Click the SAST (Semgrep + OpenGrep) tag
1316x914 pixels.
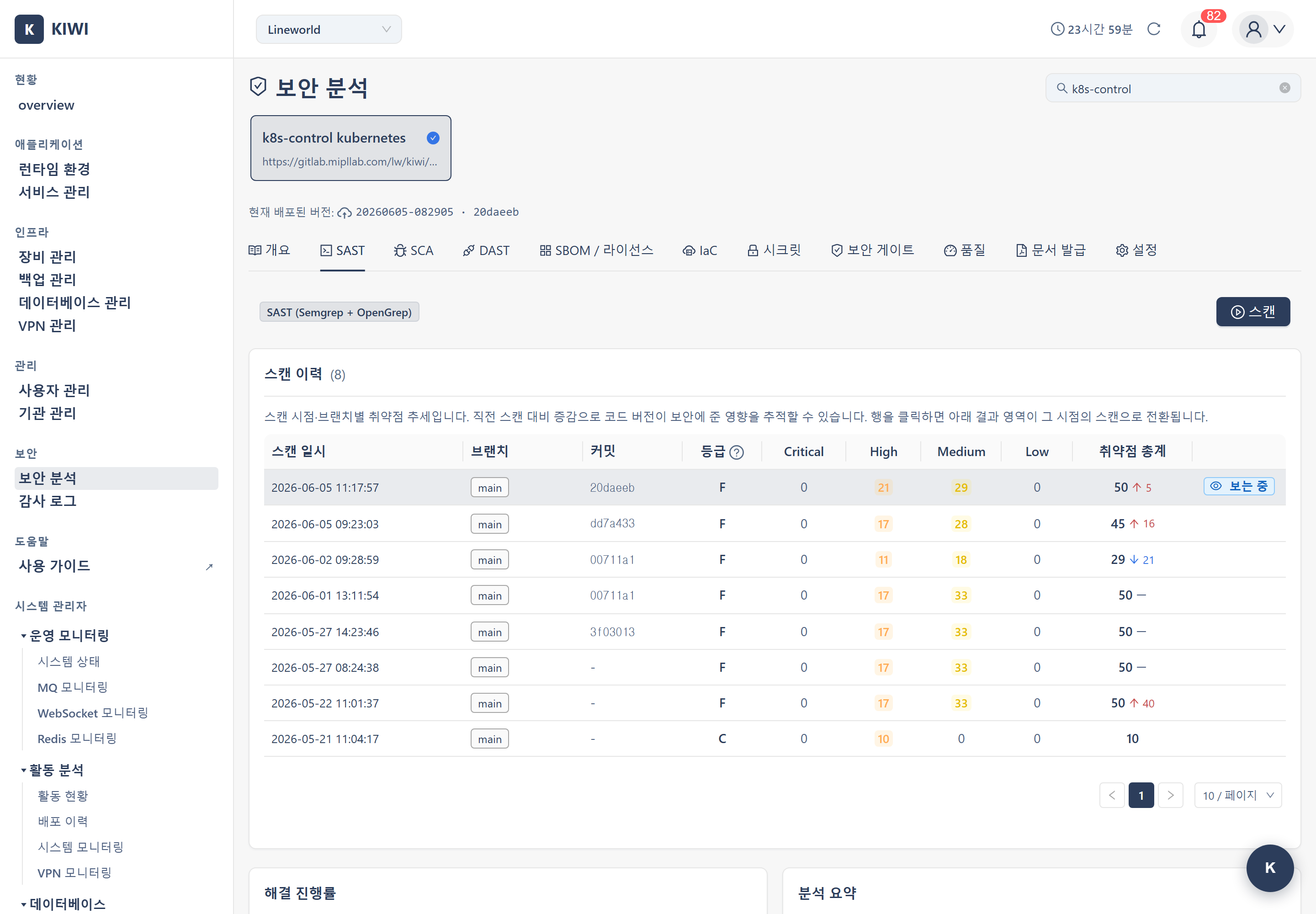tap(339, 312)
